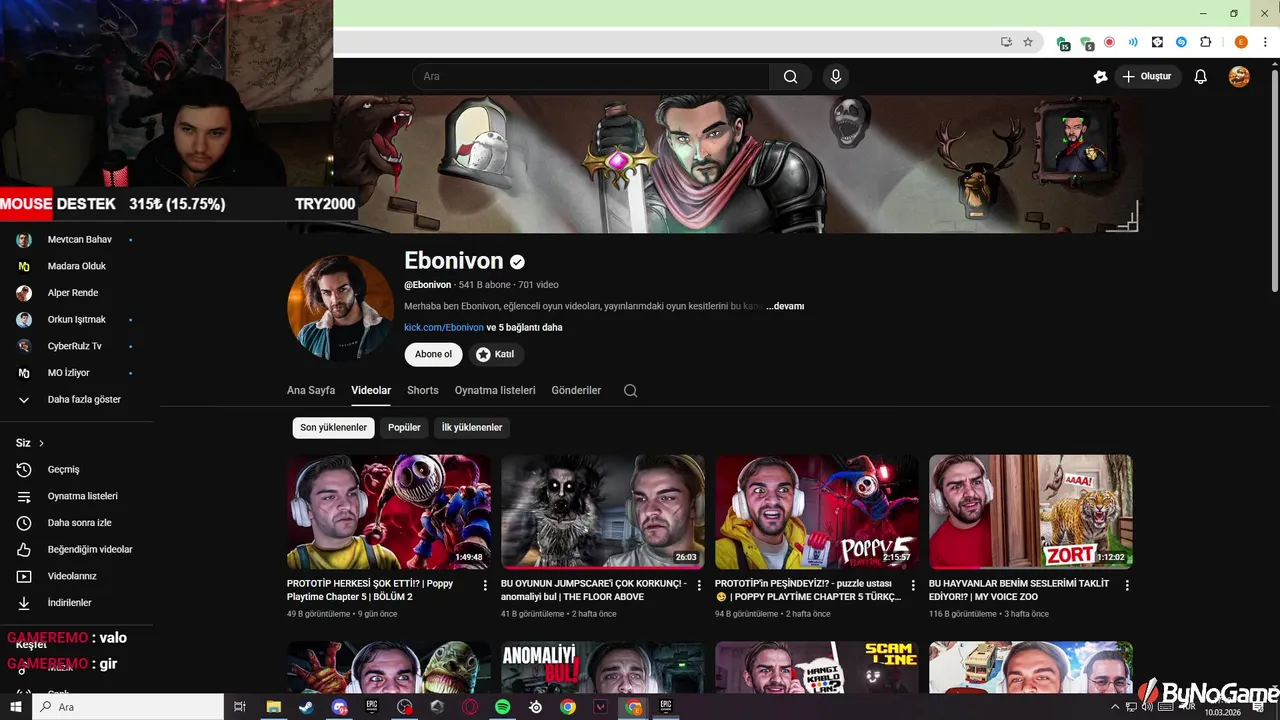Expand channel description with ...devamı
Image resolution: width=1280 pixels, height=720 pixels.
785,306
